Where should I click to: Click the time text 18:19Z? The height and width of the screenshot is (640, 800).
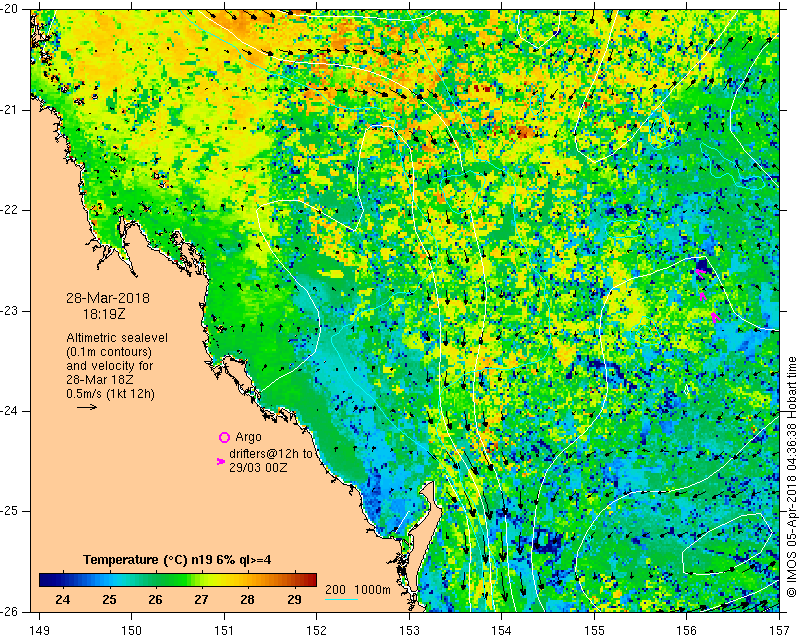(x=104, y=314)
